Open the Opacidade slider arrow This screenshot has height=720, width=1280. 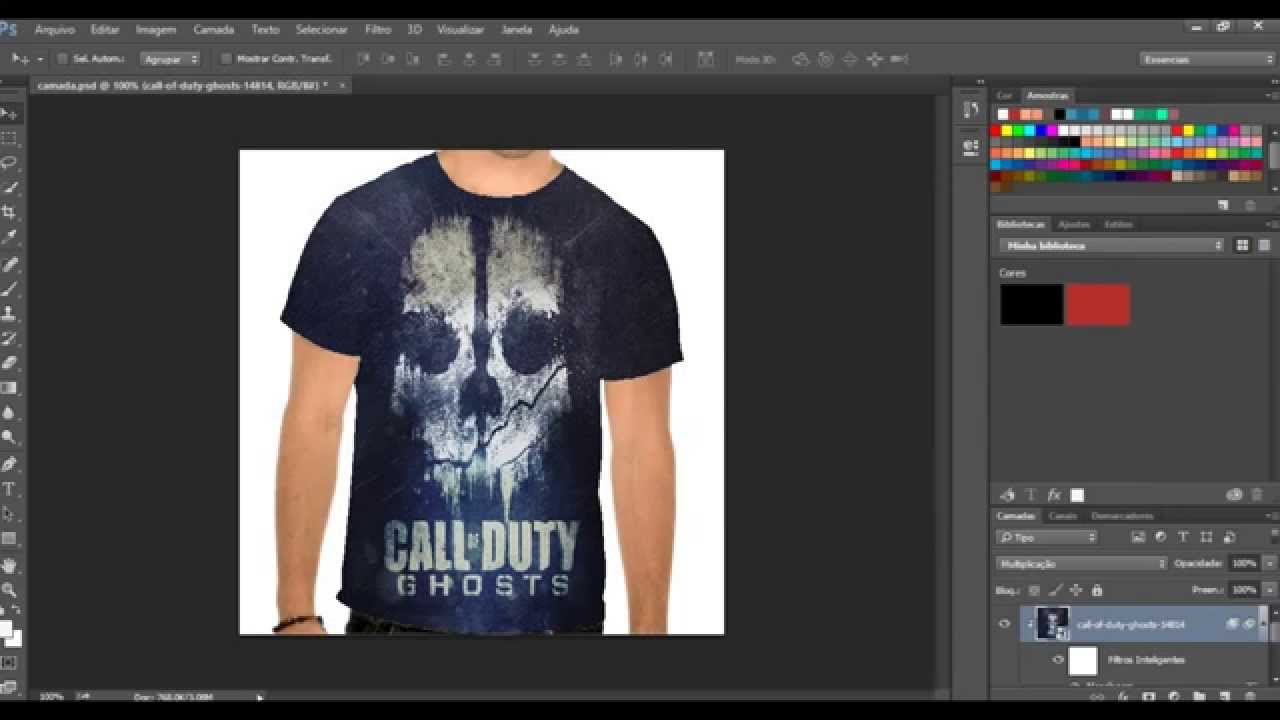click(1270, 564)
